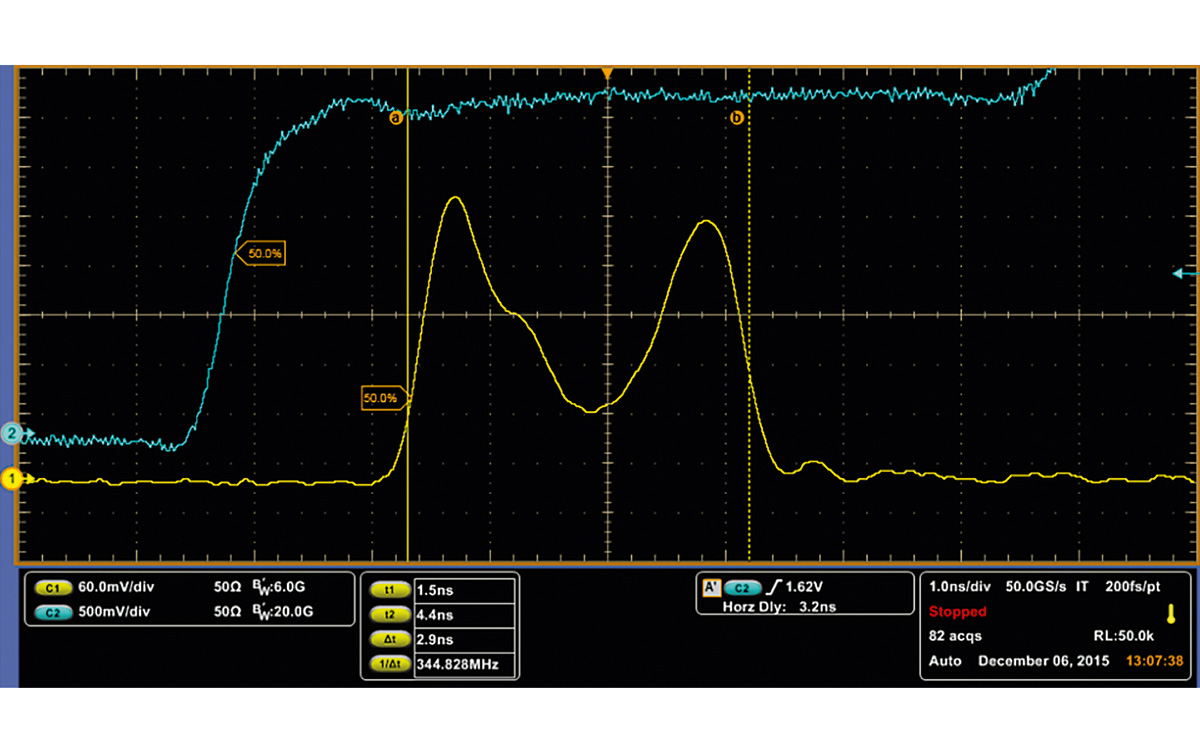Select the orange trigger position marker
The width and height of the screenshot is (1200, 750).
[606, 74]
